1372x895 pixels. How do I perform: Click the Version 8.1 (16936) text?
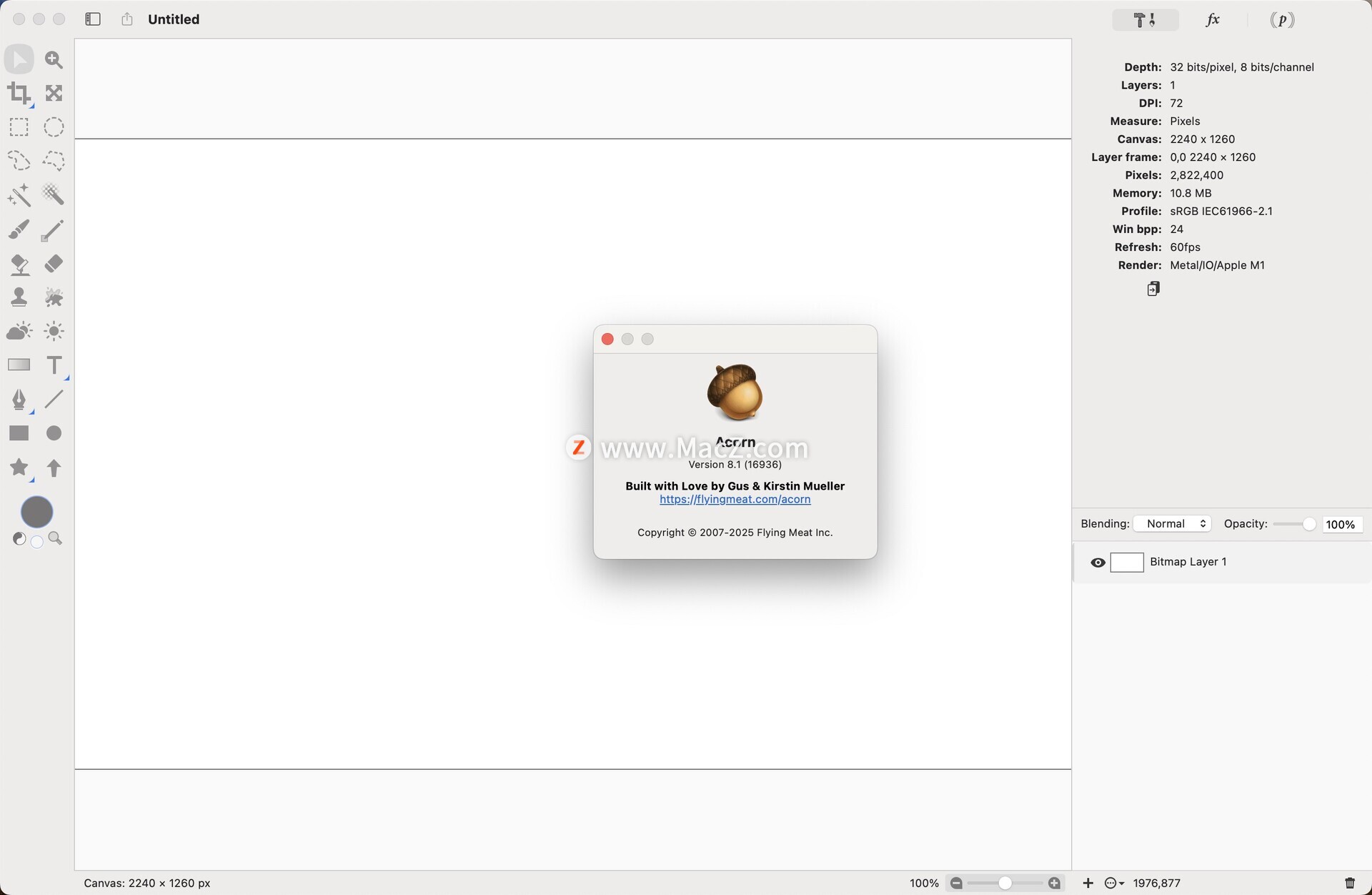click(x=735, y=465)
